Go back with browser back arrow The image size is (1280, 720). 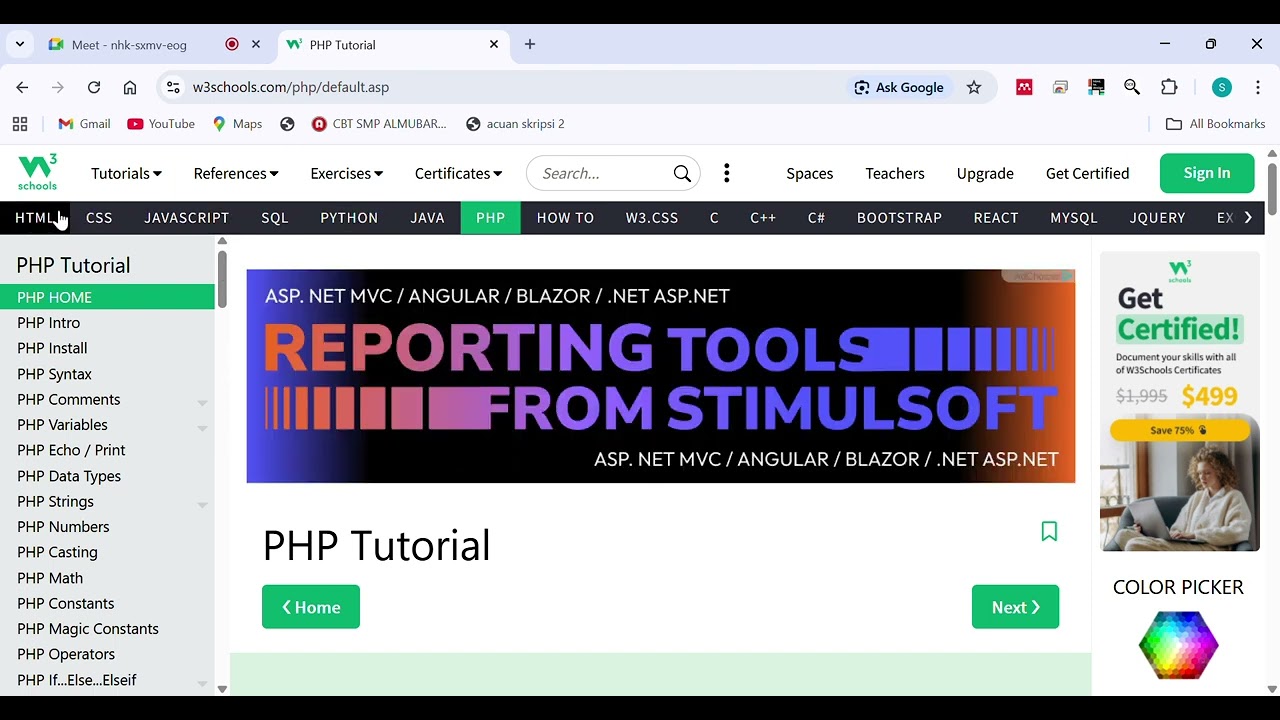[x=22, y=87]
